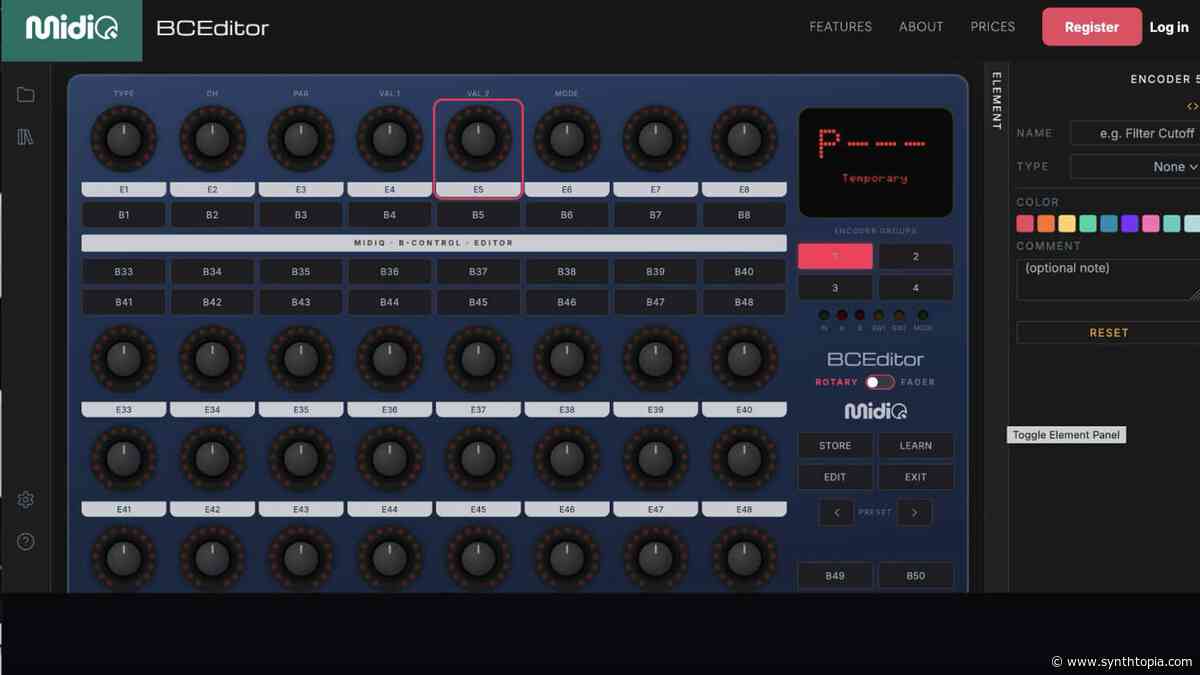Click the Comment optional note box
This screenshot has width=1200, height=675.
[x=1108, y=279]
